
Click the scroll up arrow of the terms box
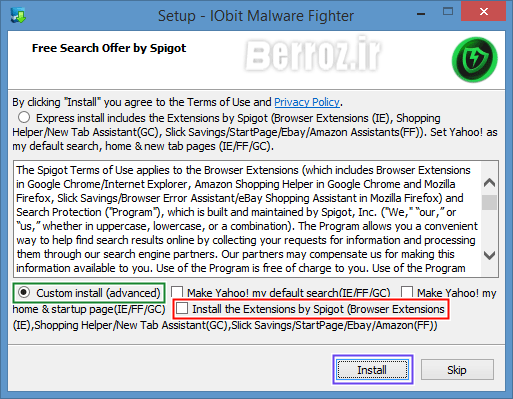489,183
